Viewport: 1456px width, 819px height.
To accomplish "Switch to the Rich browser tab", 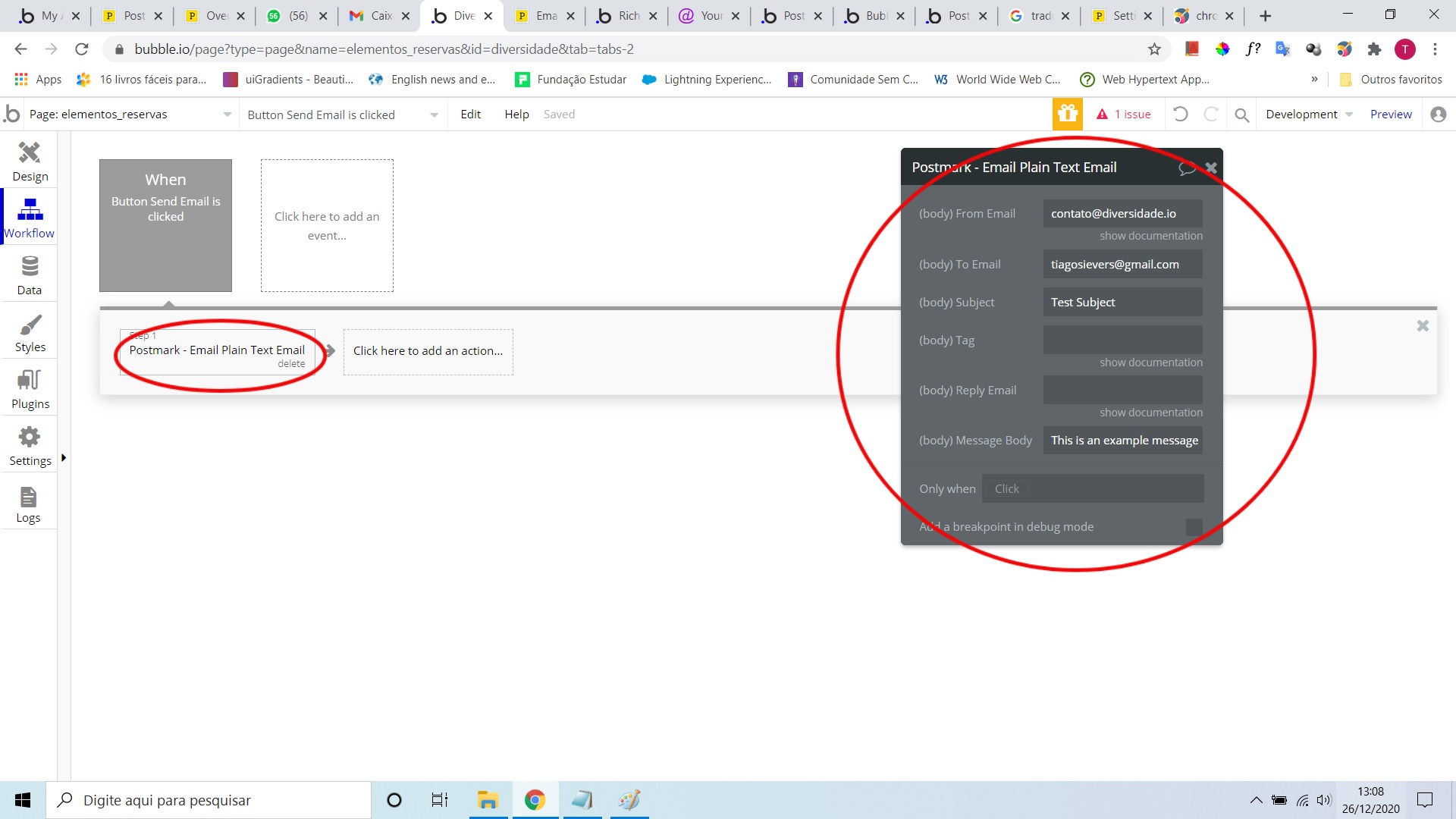I will 625,16.
